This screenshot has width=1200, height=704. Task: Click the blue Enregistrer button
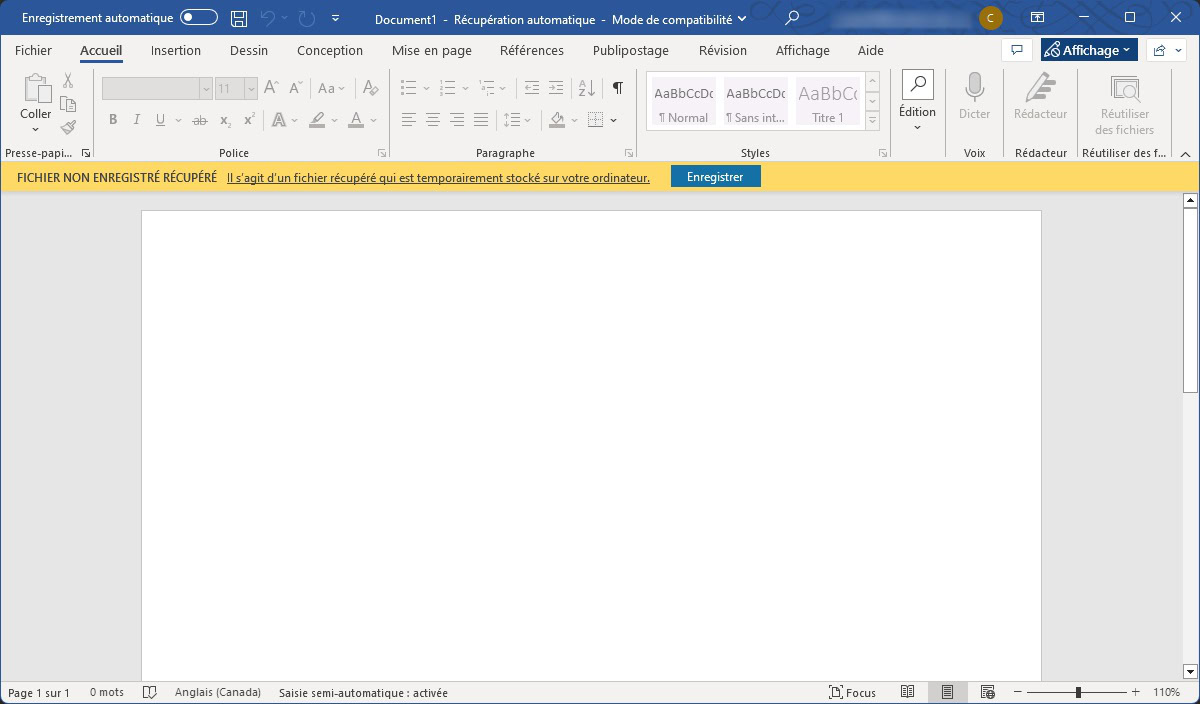pos(715,177)
